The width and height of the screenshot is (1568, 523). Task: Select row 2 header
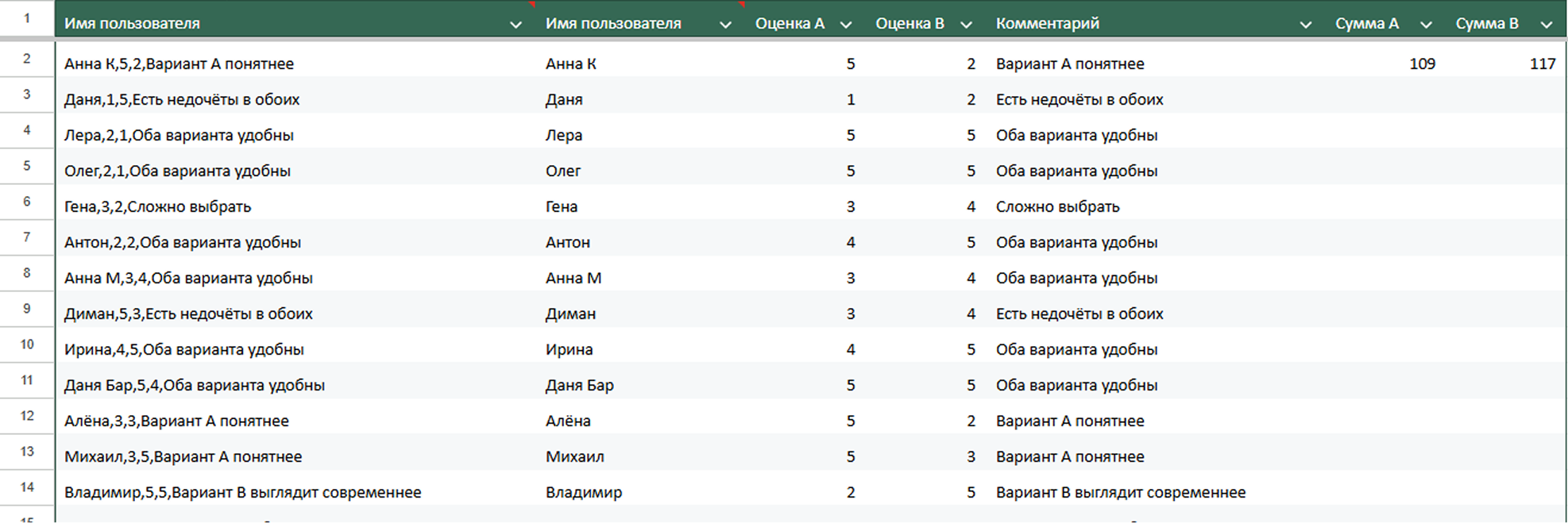tap(27, 59)
